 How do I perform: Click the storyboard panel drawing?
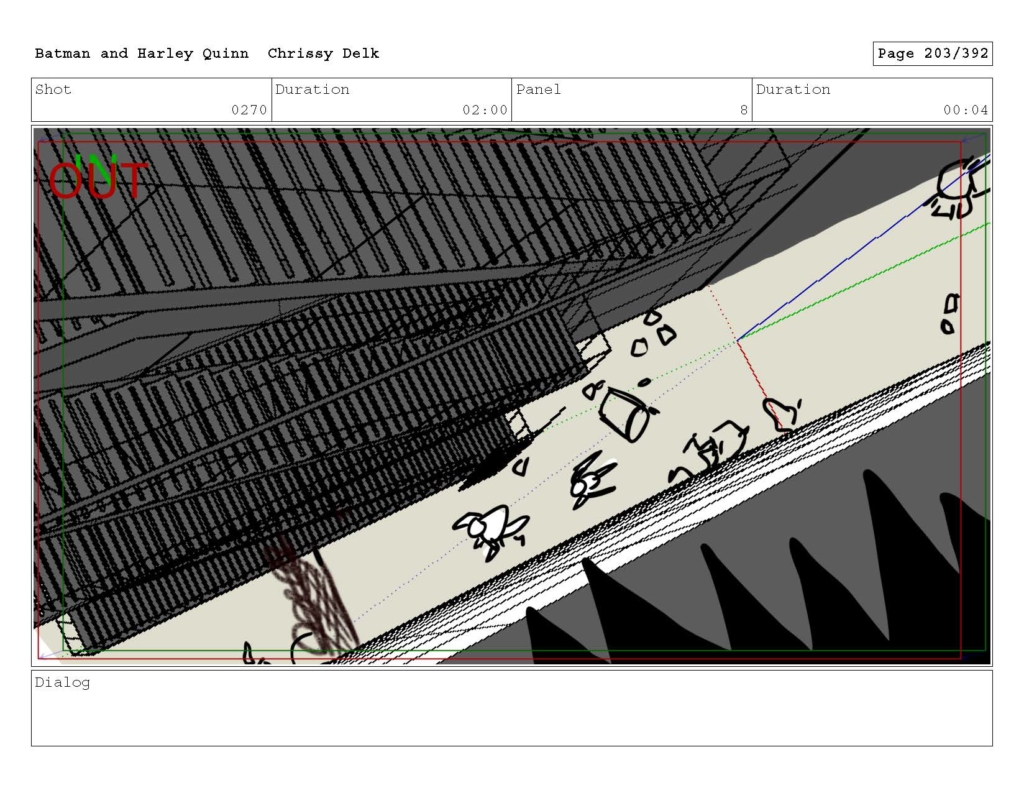[x=512, y=396]
